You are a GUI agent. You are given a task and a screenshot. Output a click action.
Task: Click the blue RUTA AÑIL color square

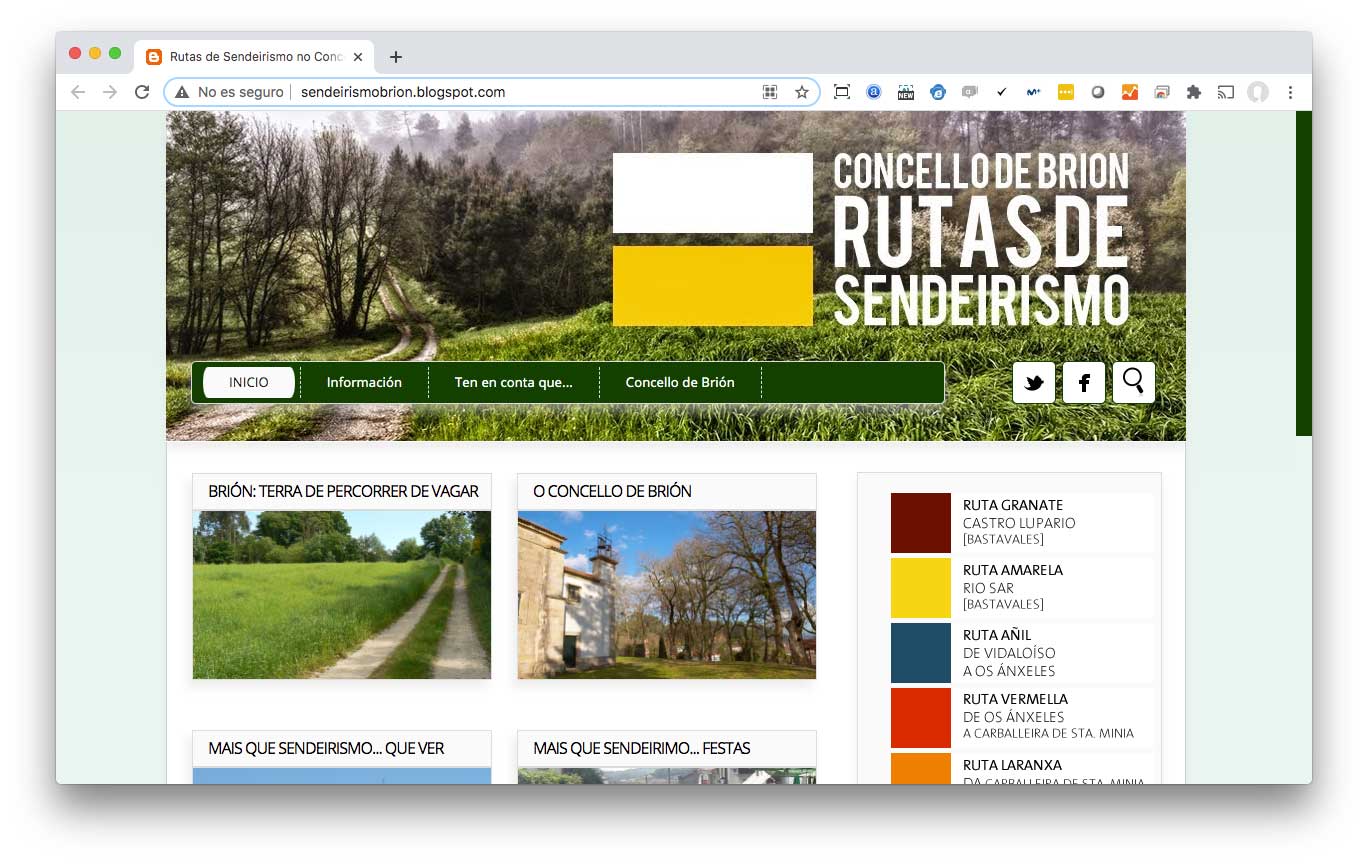(921, 653)
